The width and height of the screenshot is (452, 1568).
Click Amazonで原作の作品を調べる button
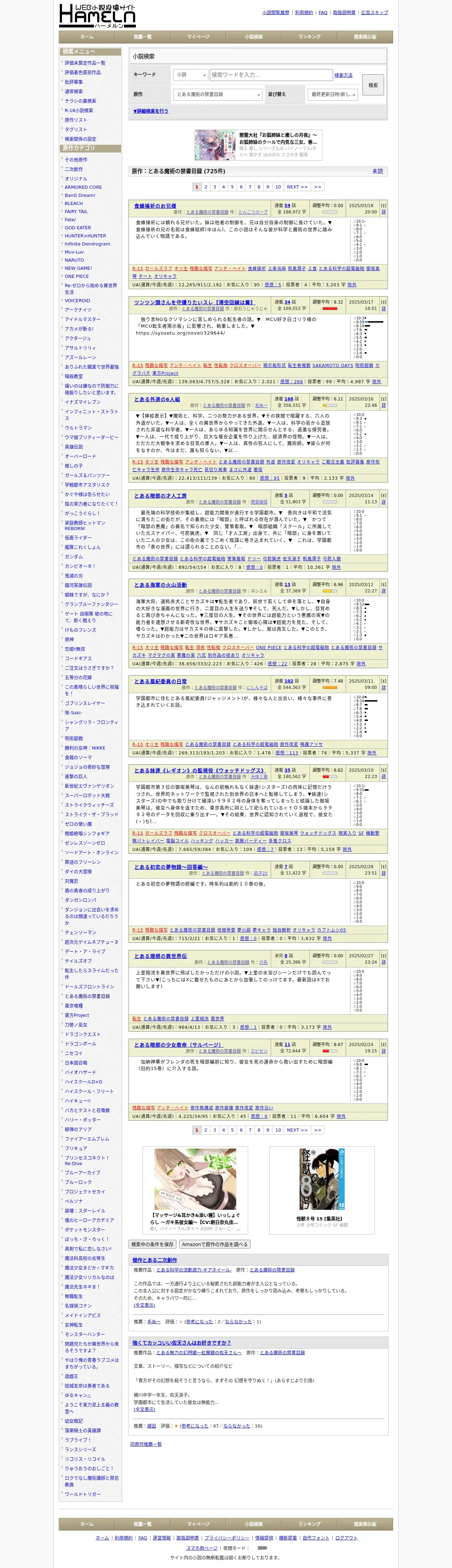(x=214, y=1244)
